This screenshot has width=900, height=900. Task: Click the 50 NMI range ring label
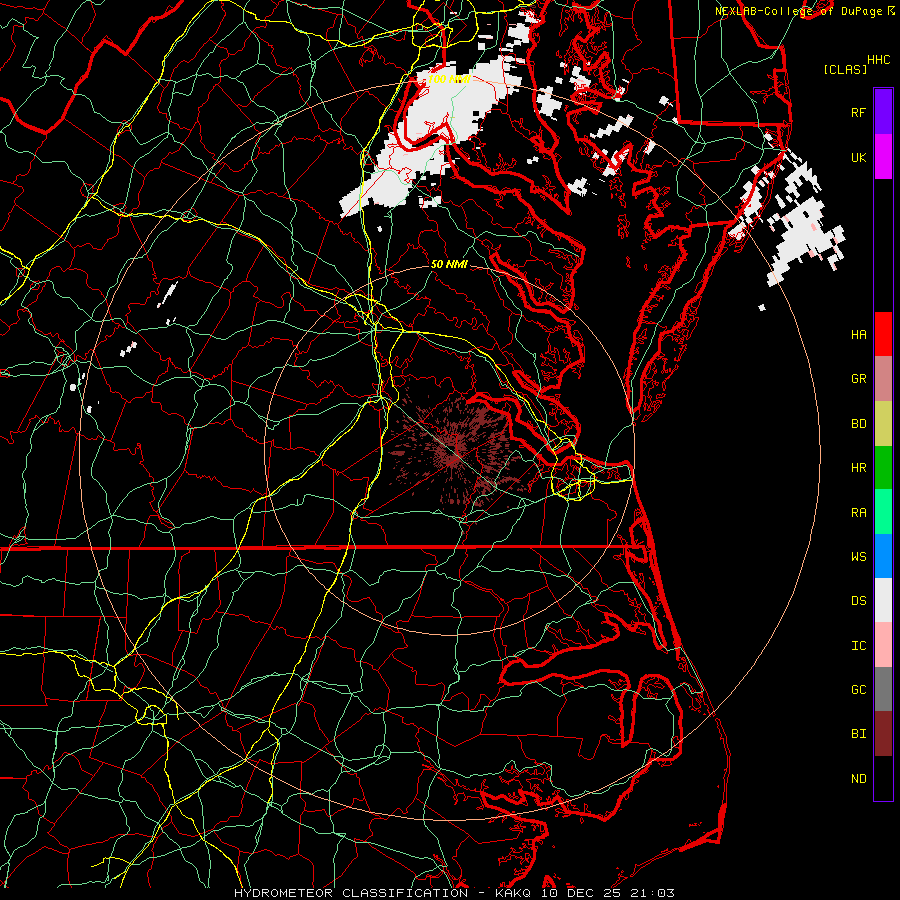click(449, 264)
